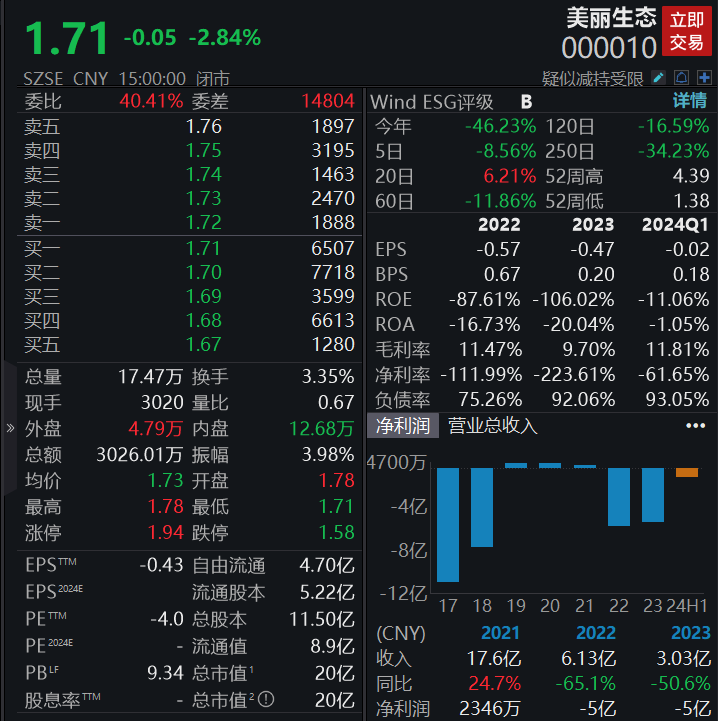Click the 2021 financial year header
718x721 pixels.
point(500,634)
